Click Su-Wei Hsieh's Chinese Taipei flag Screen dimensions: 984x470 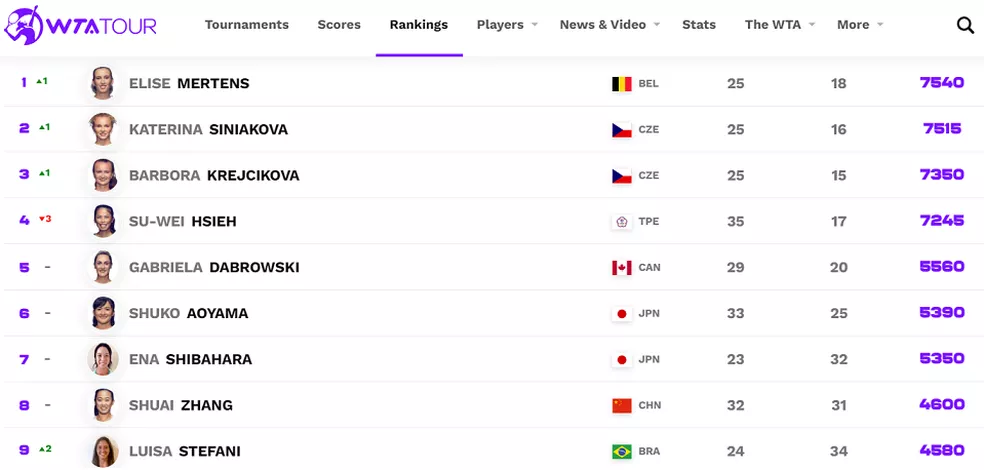tap(622, 222)
